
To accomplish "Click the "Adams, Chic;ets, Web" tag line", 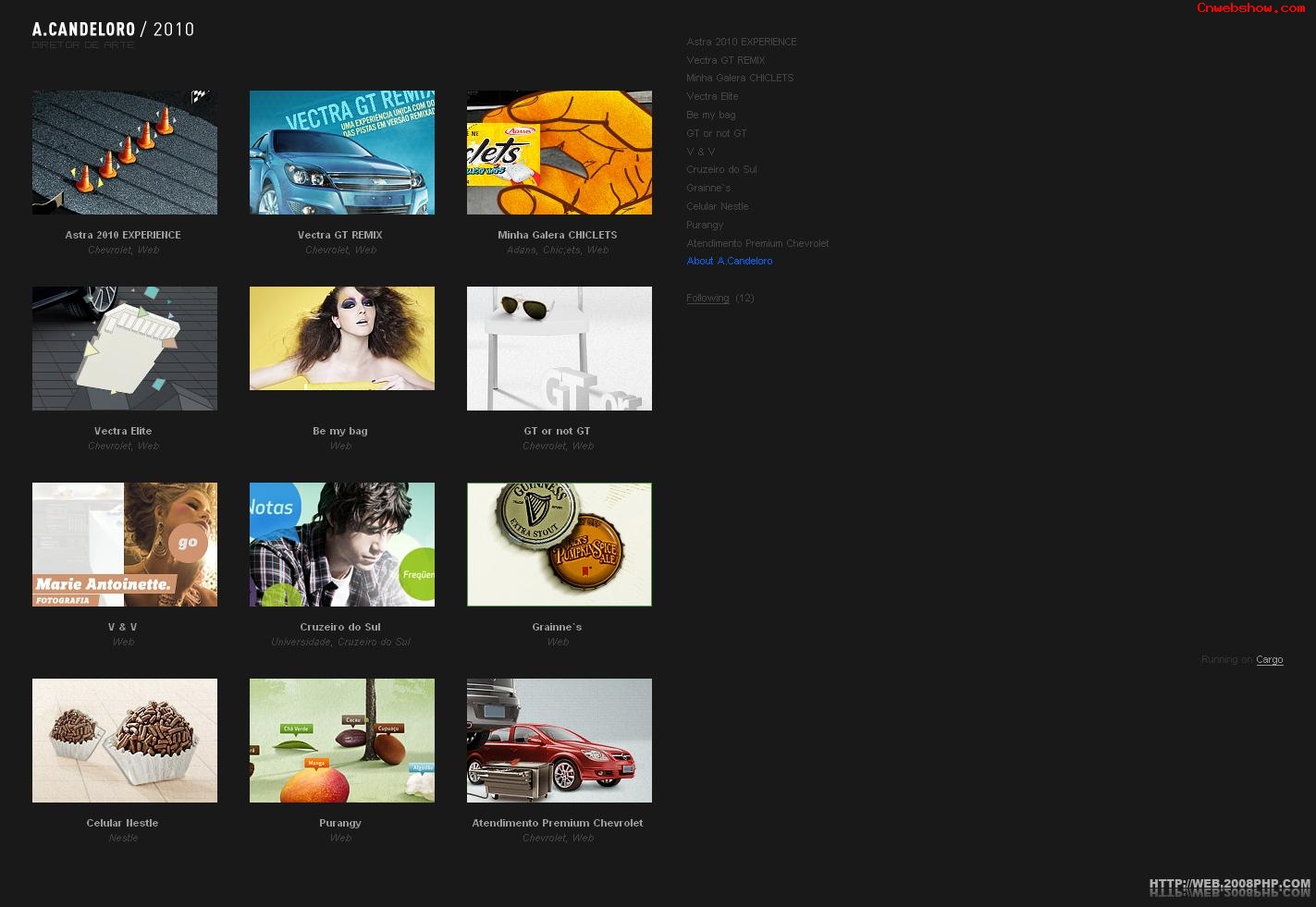I will point(558,250).
